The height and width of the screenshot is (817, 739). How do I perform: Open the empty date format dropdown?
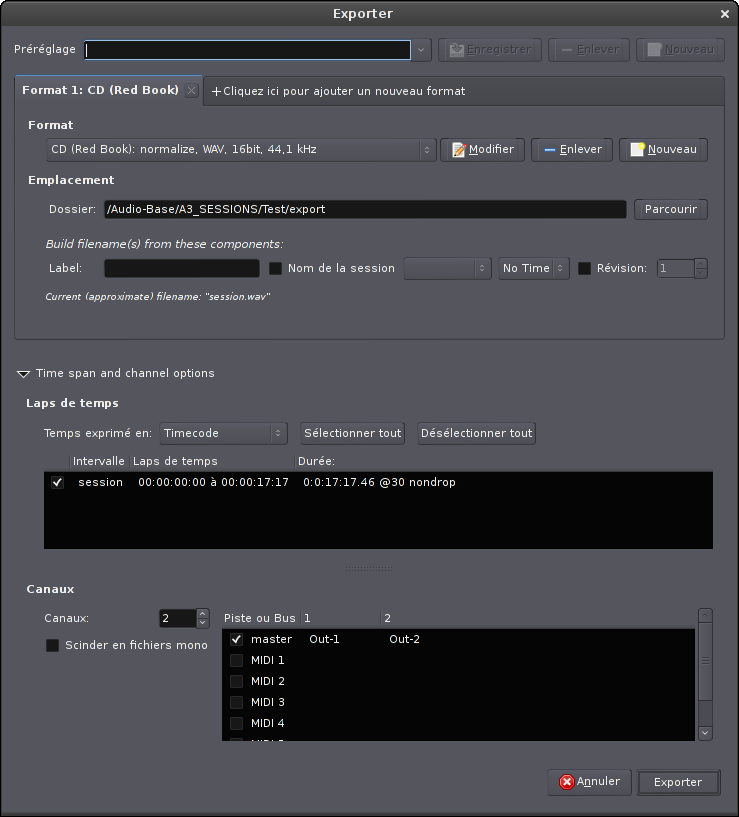[447, 268]
